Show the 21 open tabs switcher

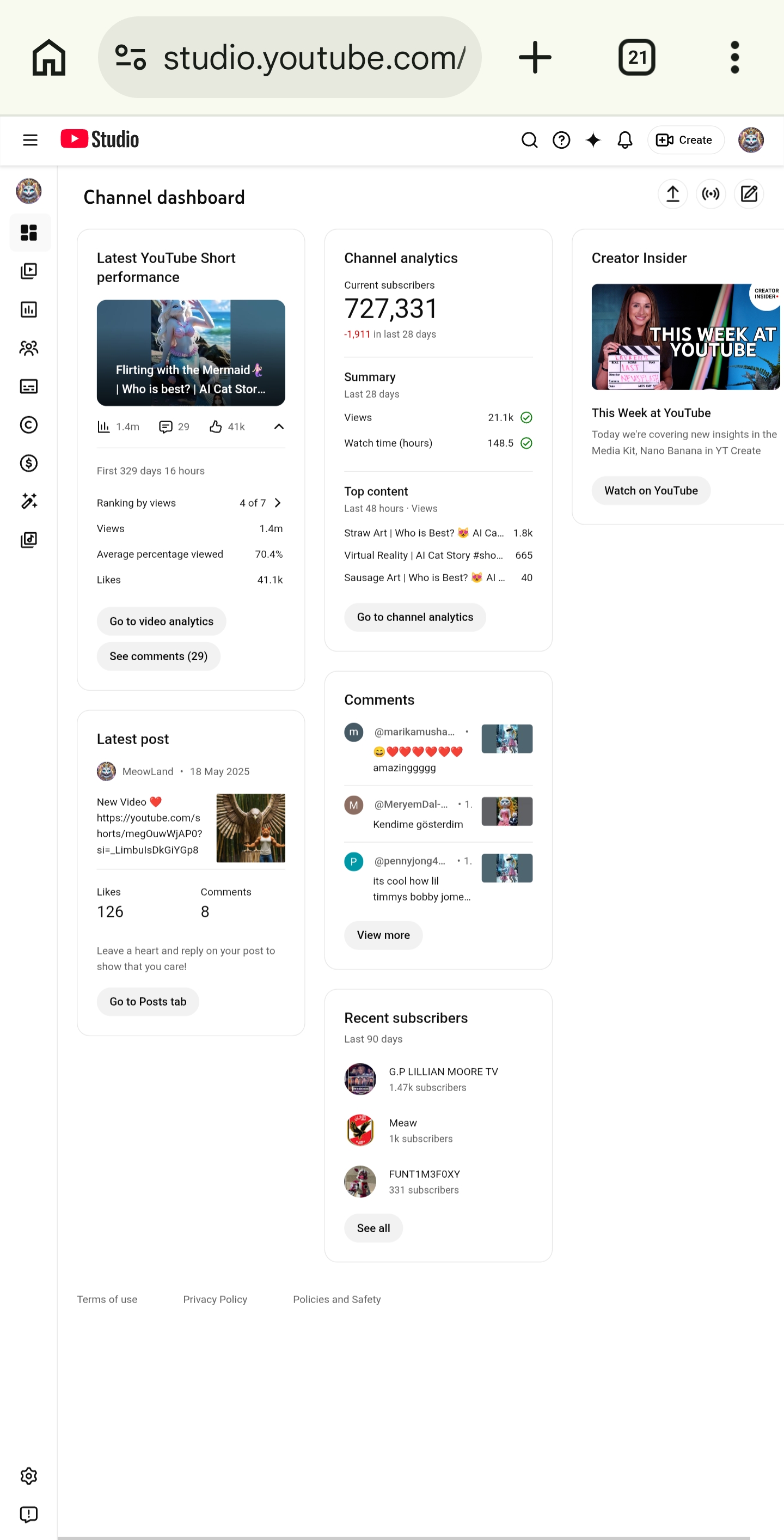click(x=637, y=57)
